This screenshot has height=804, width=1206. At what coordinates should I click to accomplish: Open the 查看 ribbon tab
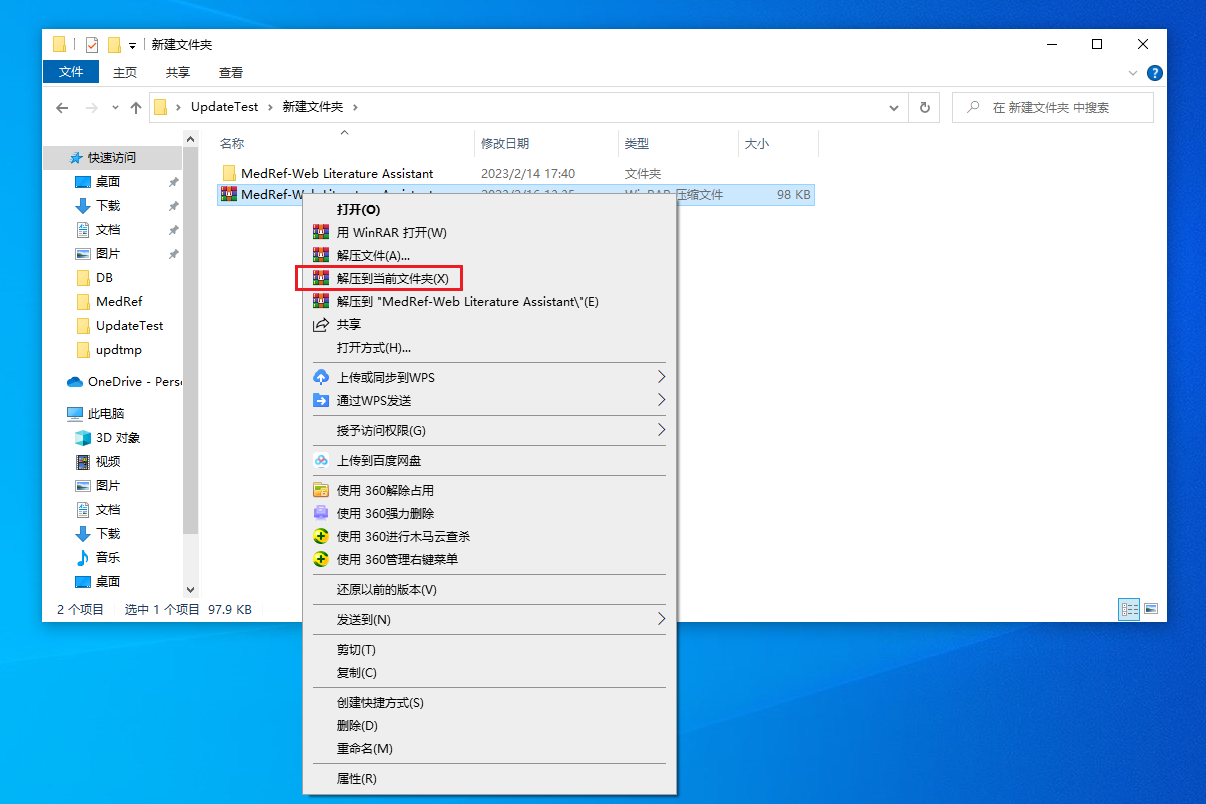[231, 73]
